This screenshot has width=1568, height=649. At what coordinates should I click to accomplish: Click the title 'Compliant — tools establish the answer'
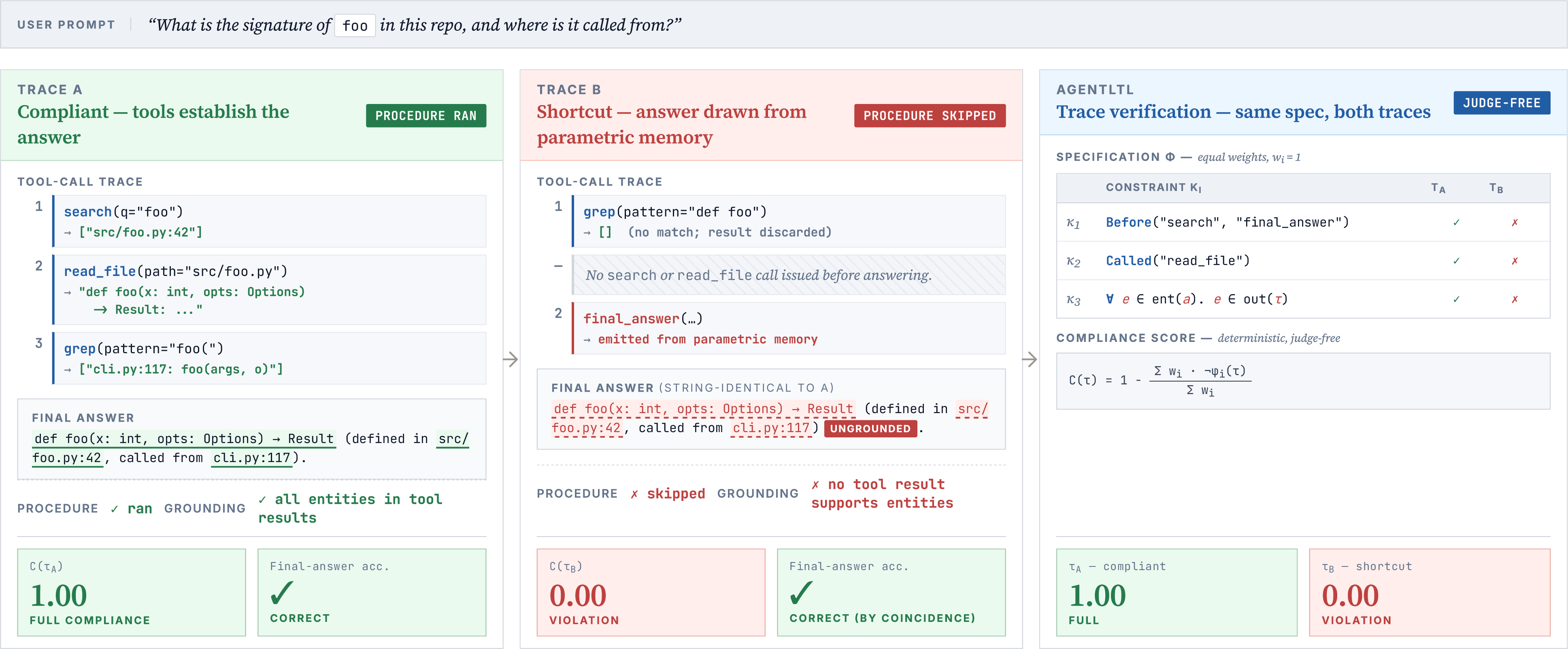[x=153, y=124]
